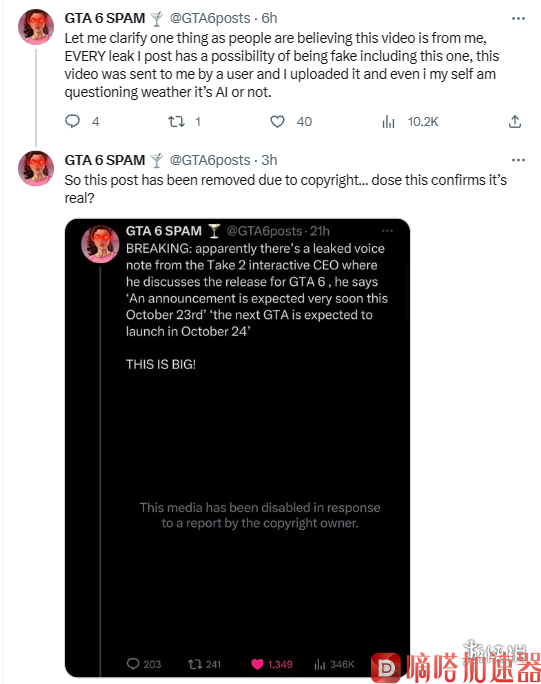Like the 6h tweet with 40 likes
541x684 pixels.
(x=277, y=121)
